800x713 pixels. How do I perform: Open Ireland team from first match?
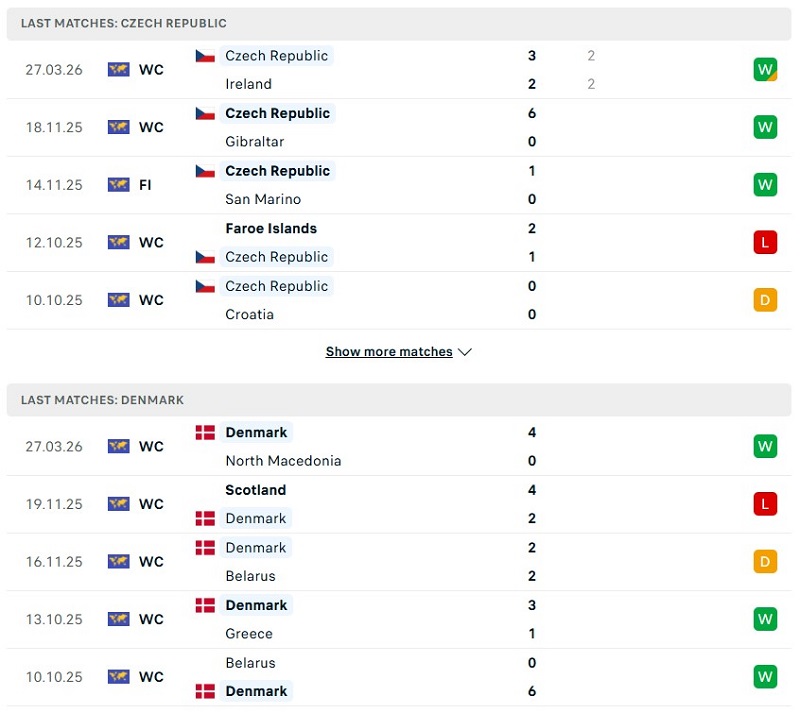[248, 84]
